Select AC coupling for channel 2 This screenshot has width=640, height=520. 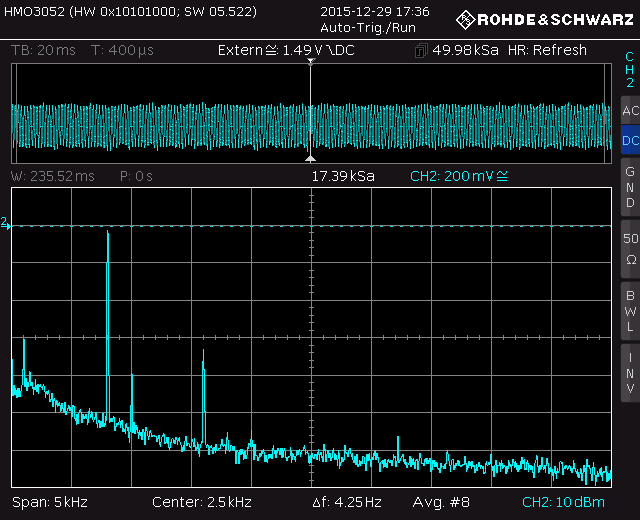click(x=629, y=111)
